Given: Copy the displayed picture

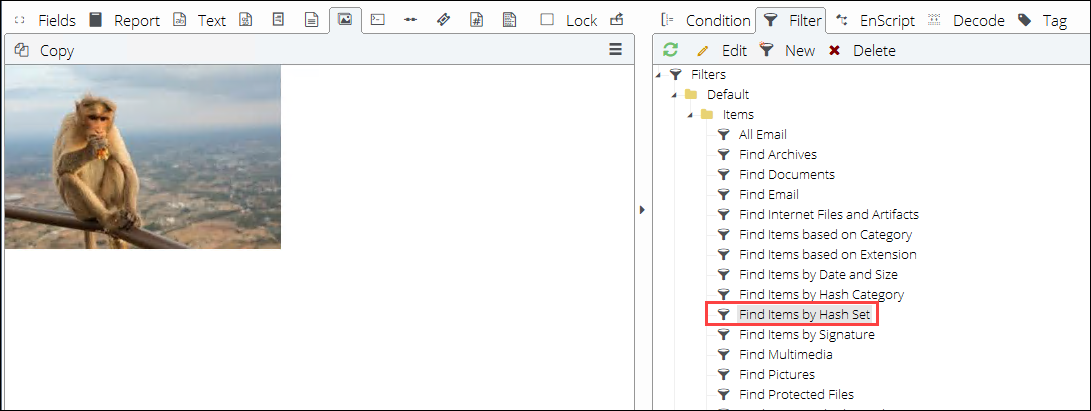Looking at the screenshot, I should 44,50.
